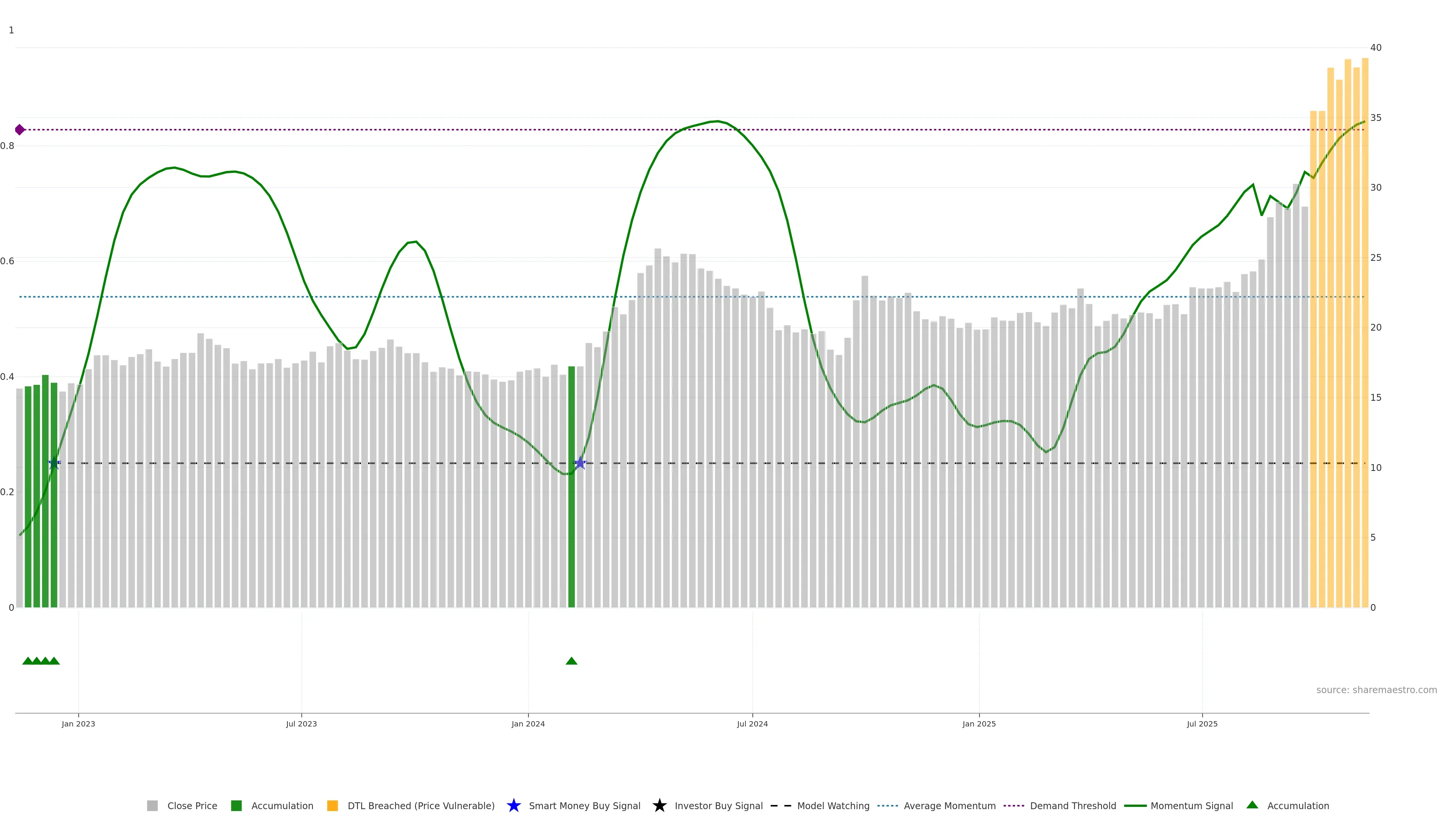Click the green Accumulation triangle legend icon

(1252, 805)
